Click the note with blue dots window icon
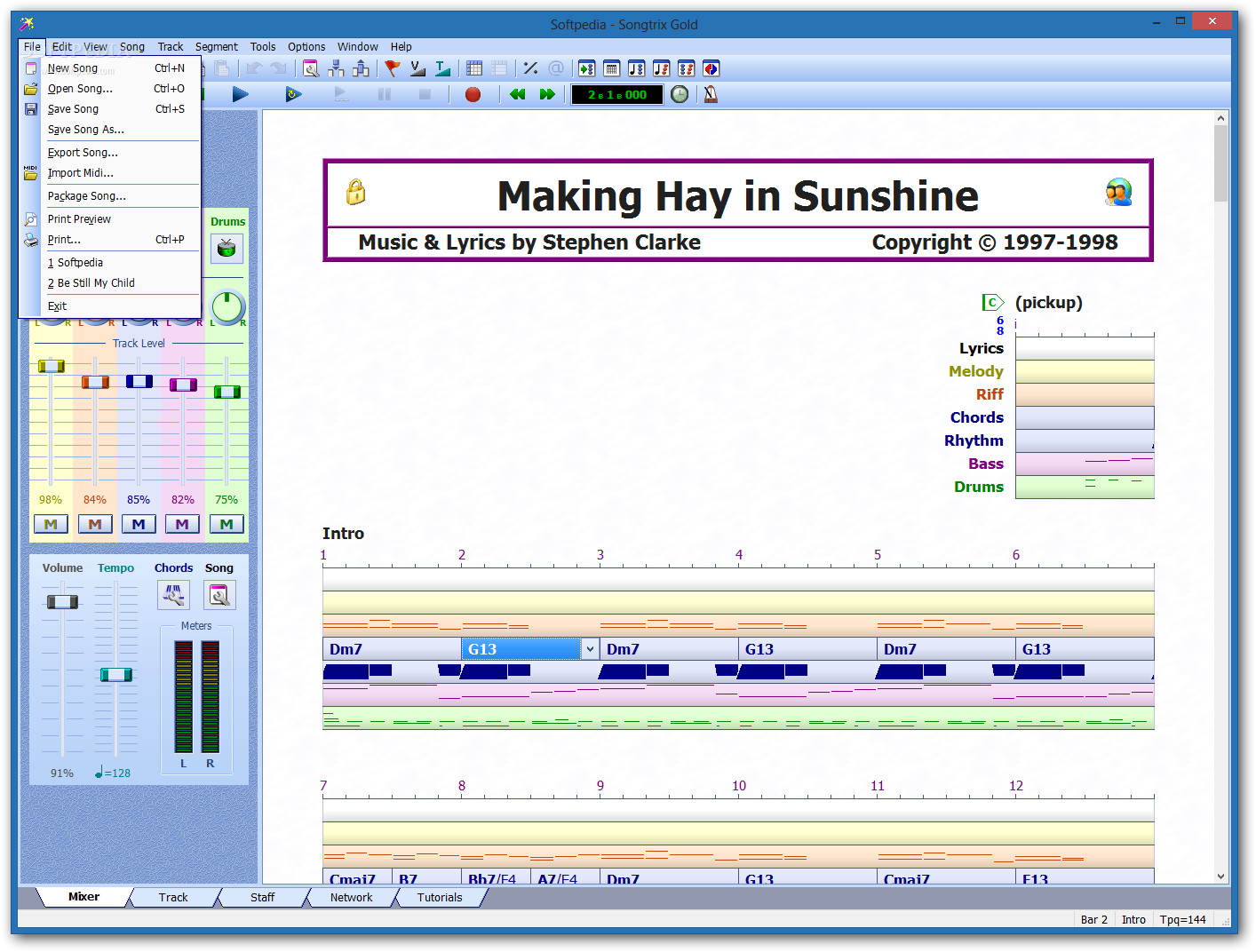1256x952 pixels. coord(637,68)
